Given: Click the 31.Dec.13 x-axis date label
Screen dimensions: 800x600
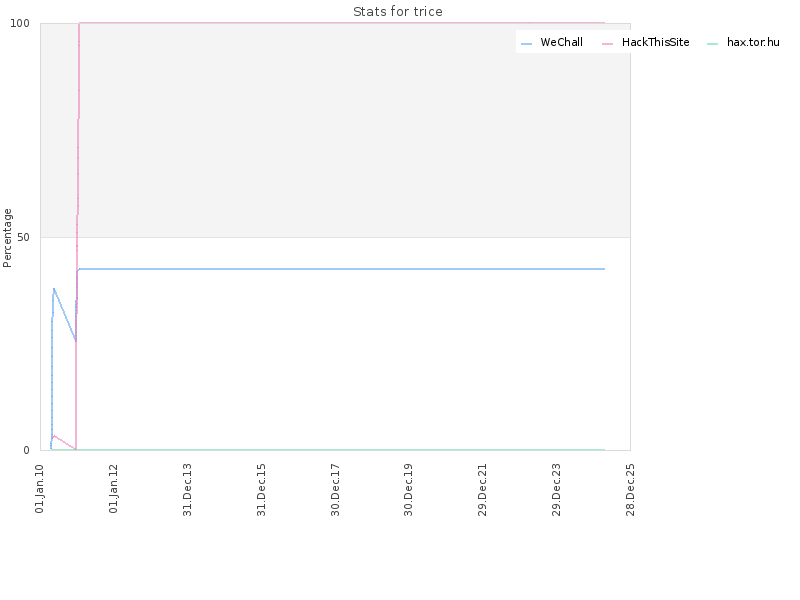Looking at the screenshot, I should tap(187, 489).
